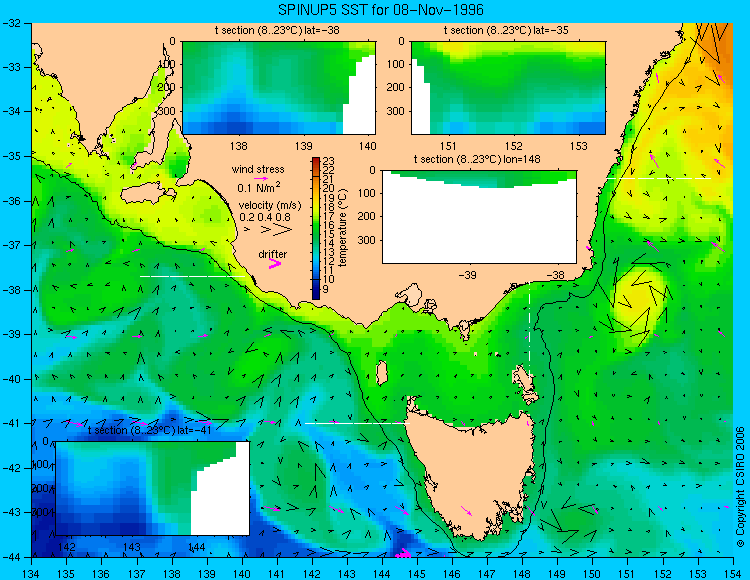
Task: Click the 140 longitude axis label
Action: point(242,573)
